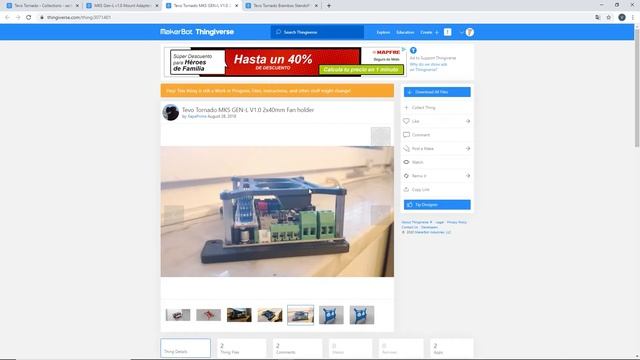Open the Create menu
This screenshot has height=360, width=640.
click(x=429, y=32)
